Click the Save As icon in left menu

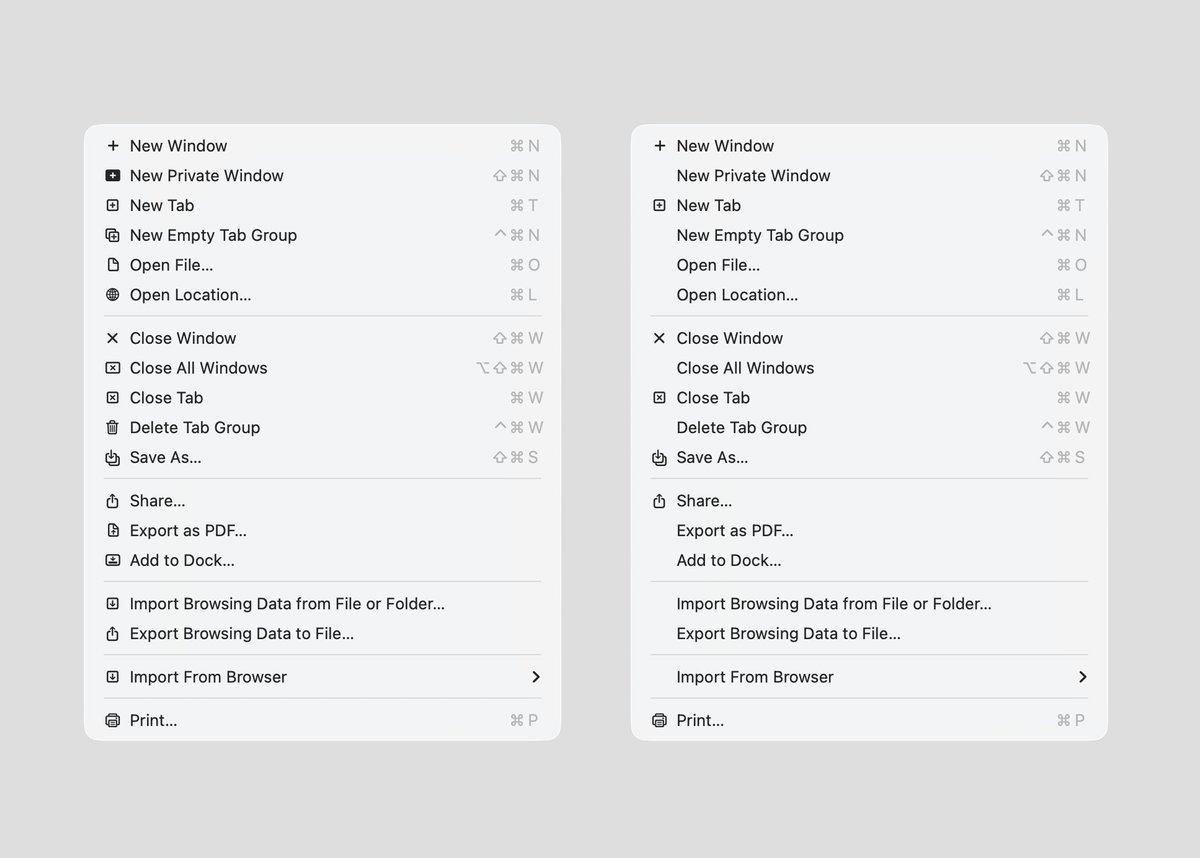click(x=112, y=458)
